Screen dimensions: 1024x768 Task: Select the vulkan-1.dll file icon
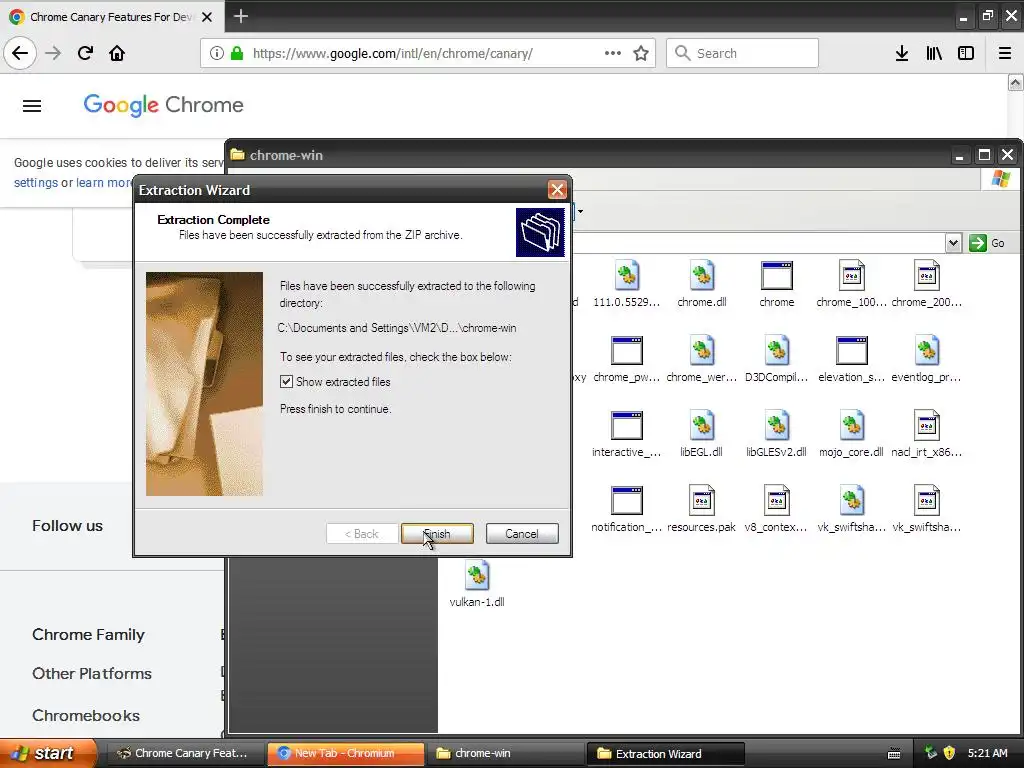pyautogui.click(x=477, y=576)
